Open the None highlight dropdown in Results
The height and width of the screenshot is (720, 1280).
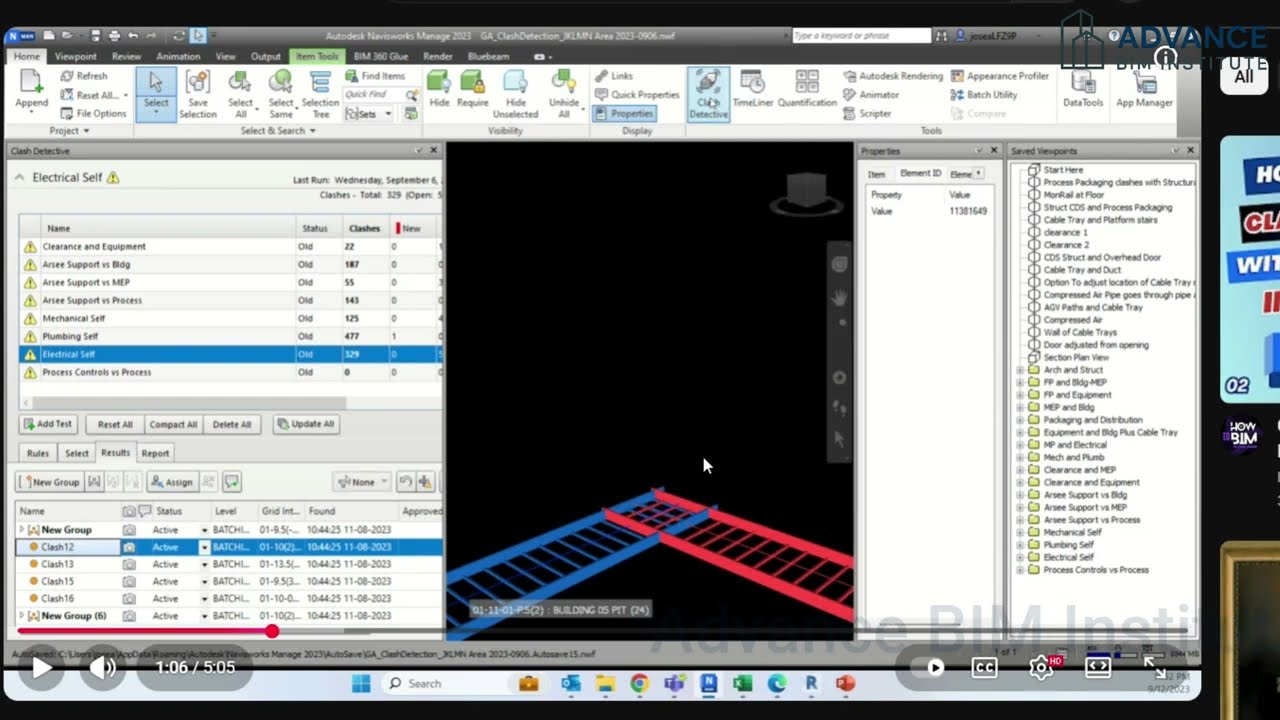[x=362, y=482]
